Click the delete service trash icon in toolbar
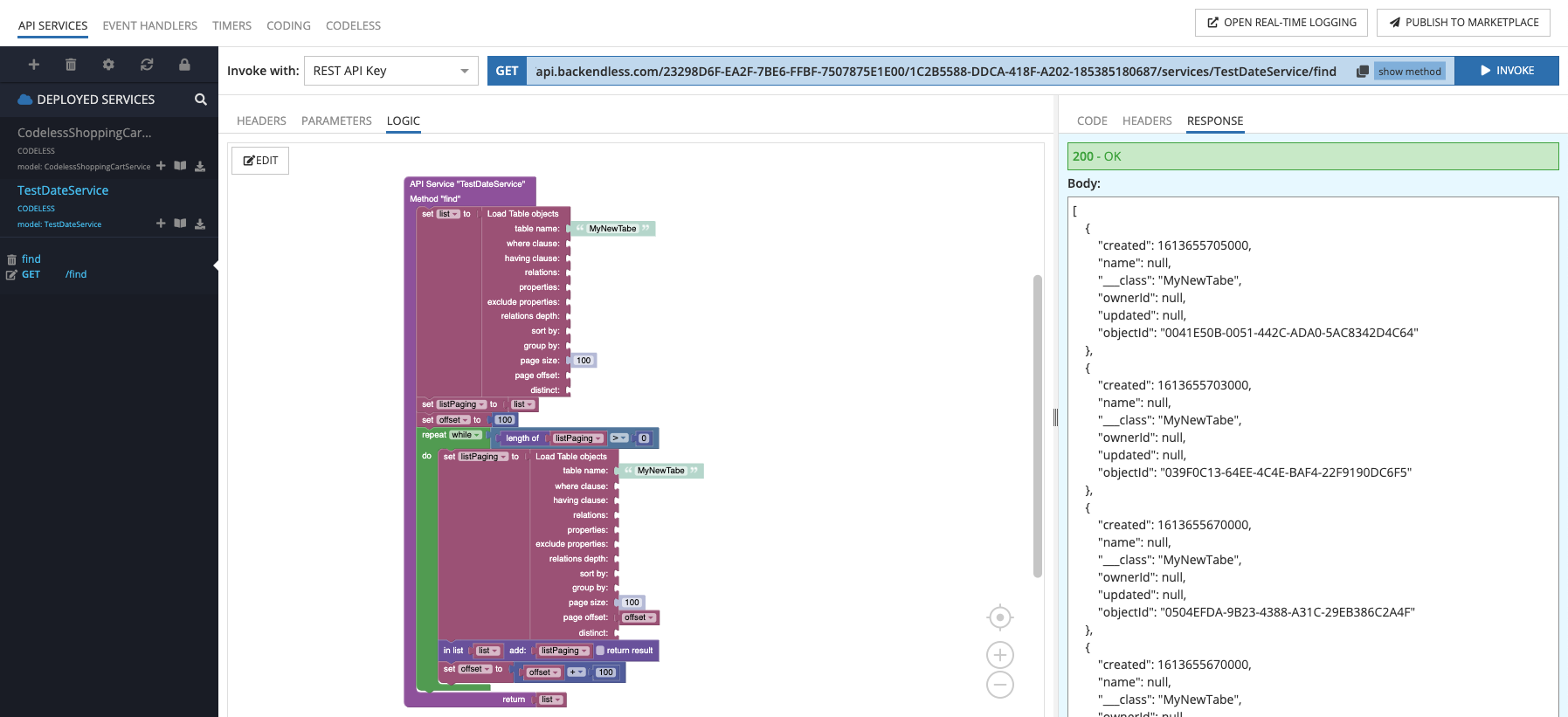 tap(71, 65)
